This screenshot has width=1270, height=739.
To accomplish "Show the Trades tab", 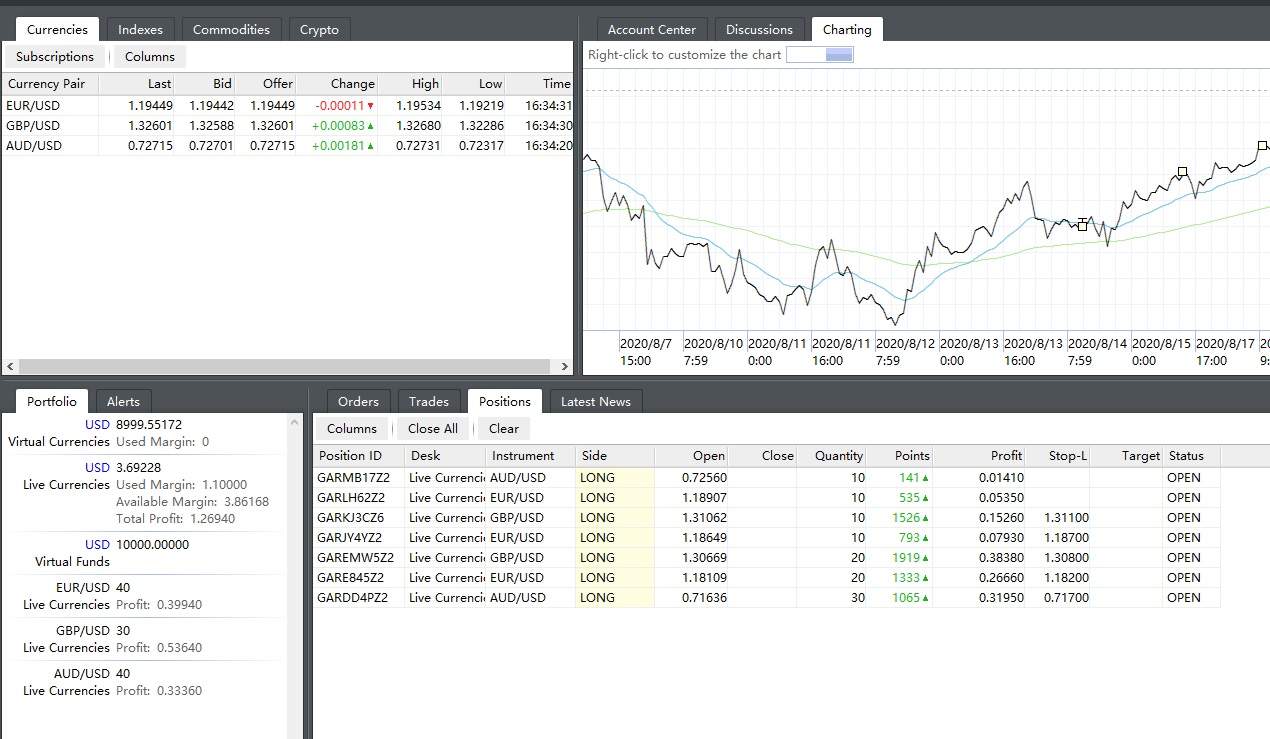I will [x=428, y=402].
